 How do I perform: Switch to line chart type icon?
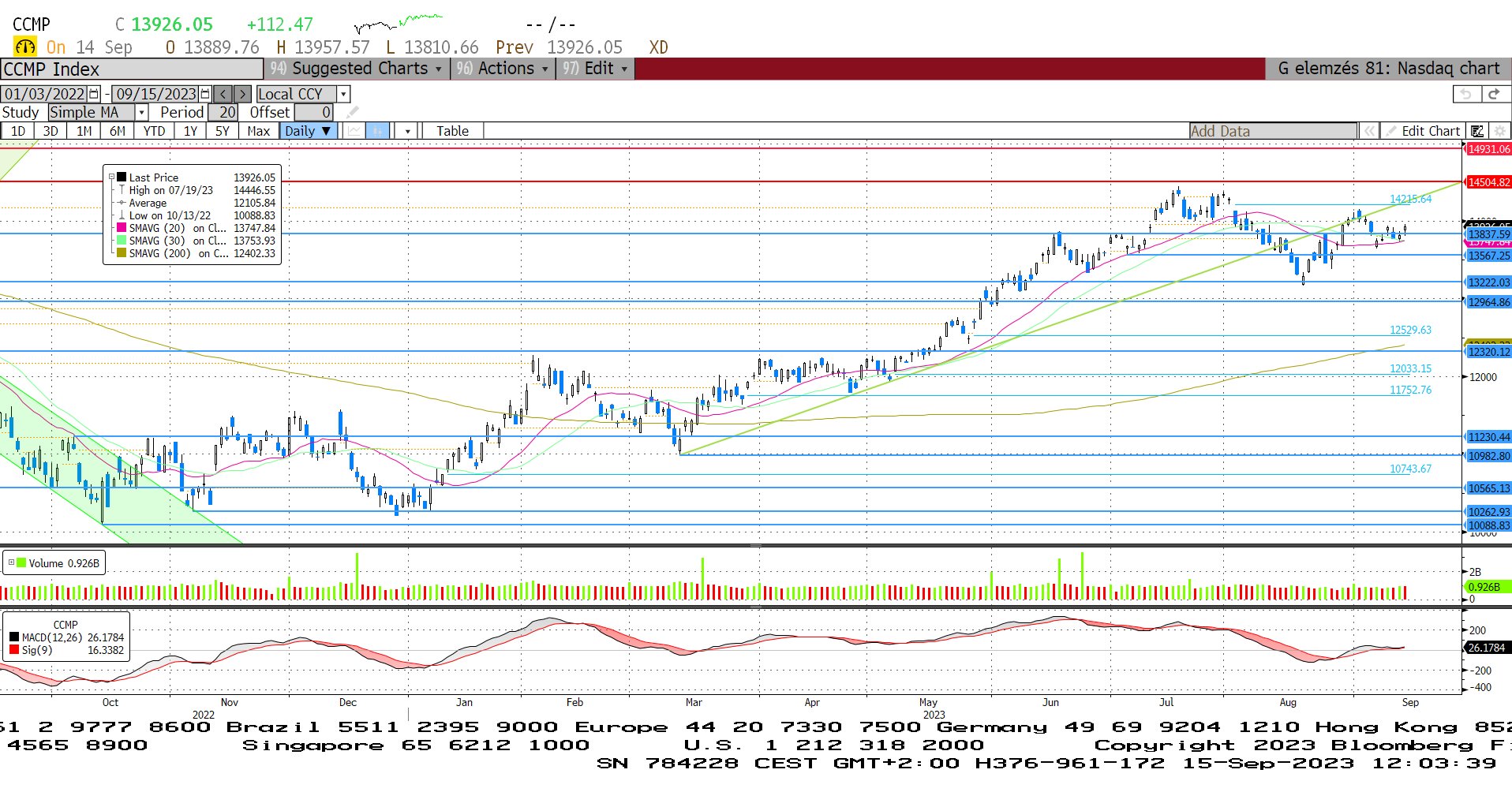354,131
